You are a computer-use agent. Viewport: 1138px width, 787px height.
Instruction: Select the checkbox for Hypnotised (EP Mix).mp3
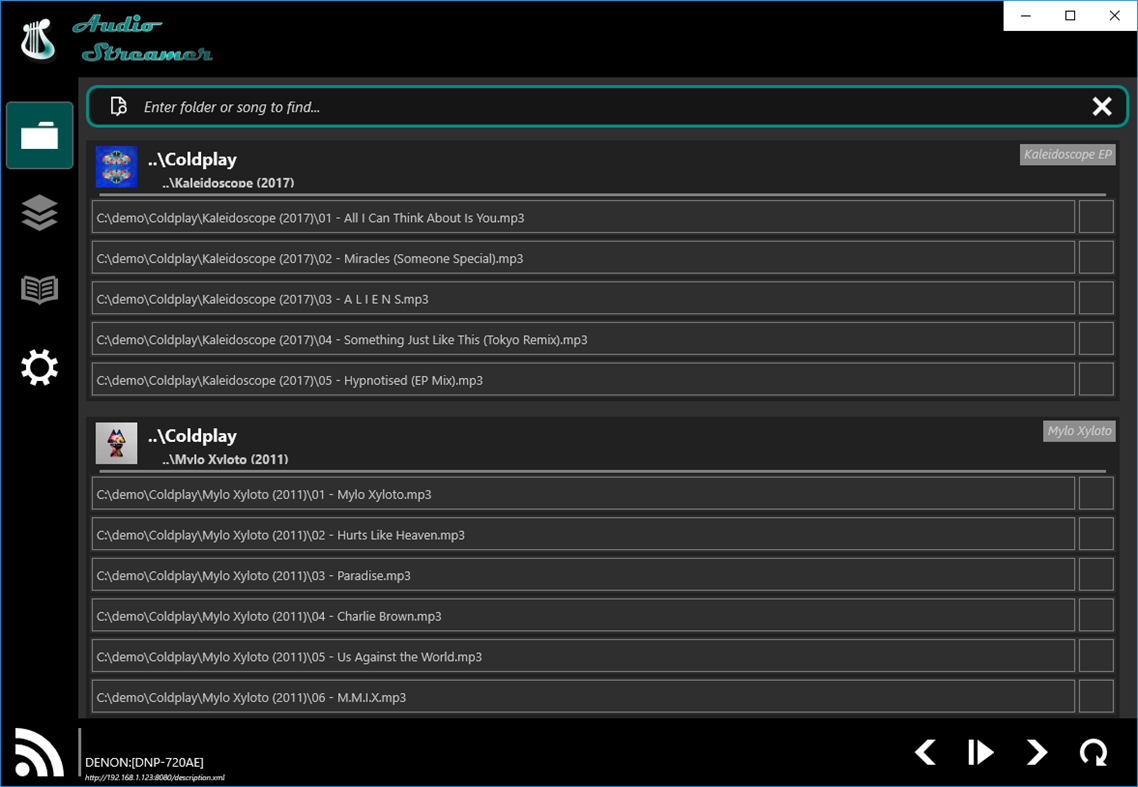coord(1096,379)
